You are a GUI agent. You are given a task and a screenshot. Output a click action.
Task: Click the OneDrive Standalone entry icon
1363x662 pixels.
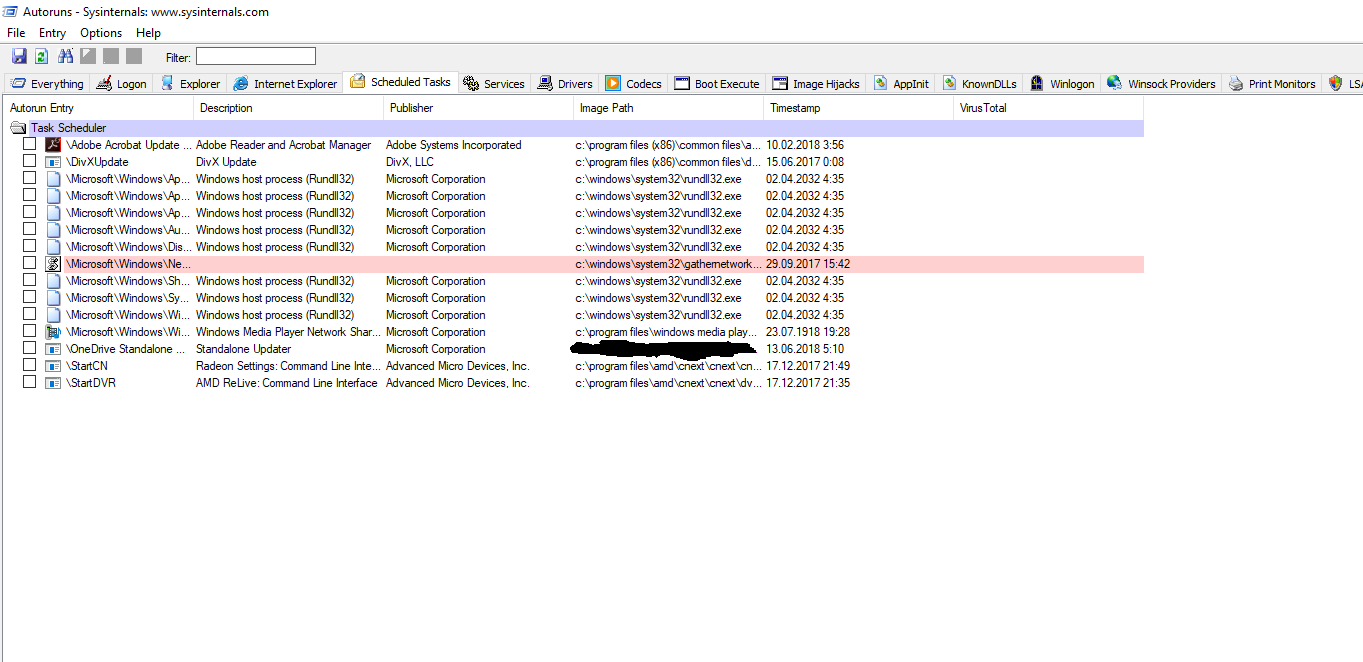[53, 349]
